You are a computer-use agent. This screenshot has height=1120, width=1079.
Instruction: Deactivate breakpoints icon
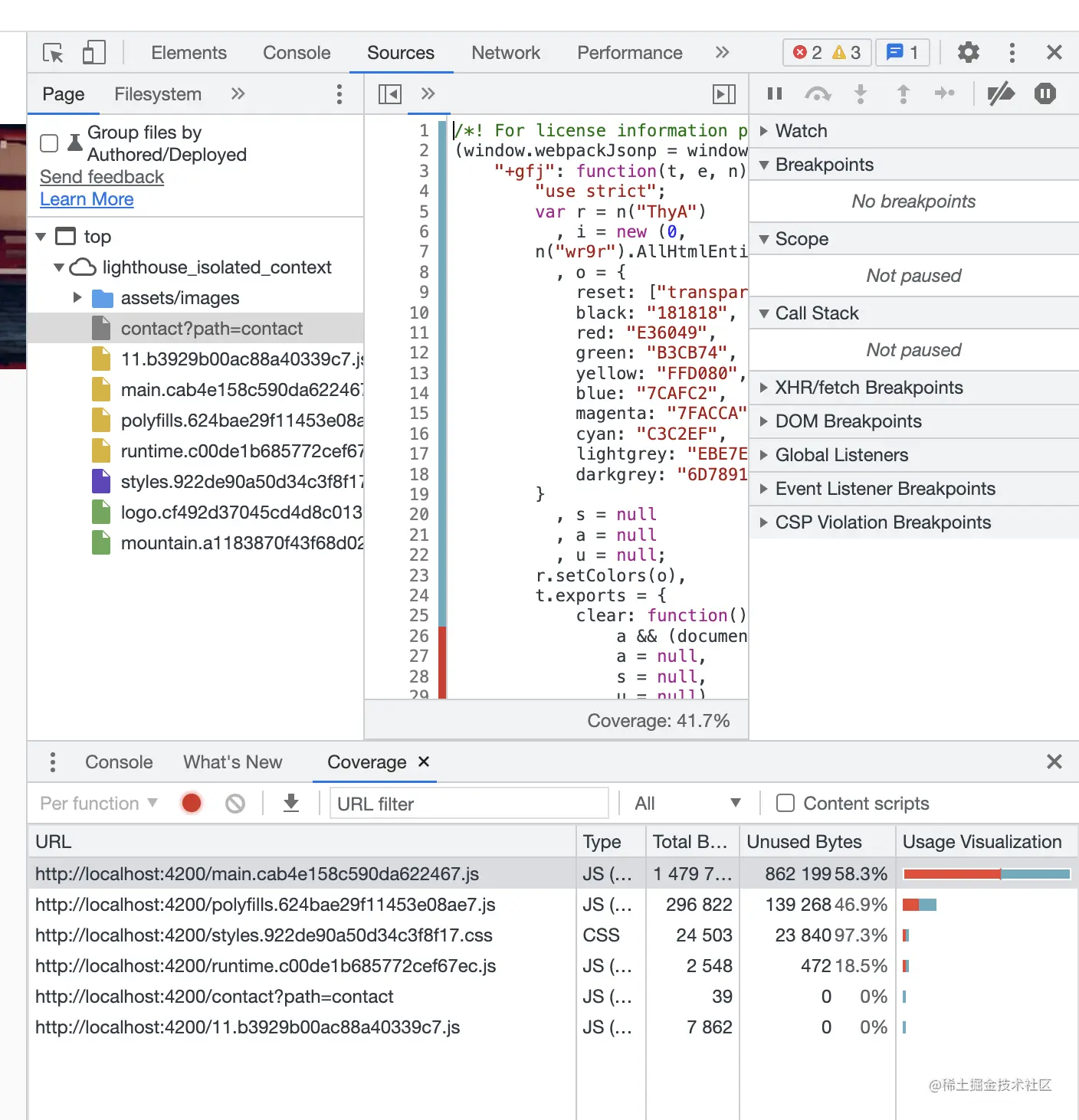point(1001,93)
